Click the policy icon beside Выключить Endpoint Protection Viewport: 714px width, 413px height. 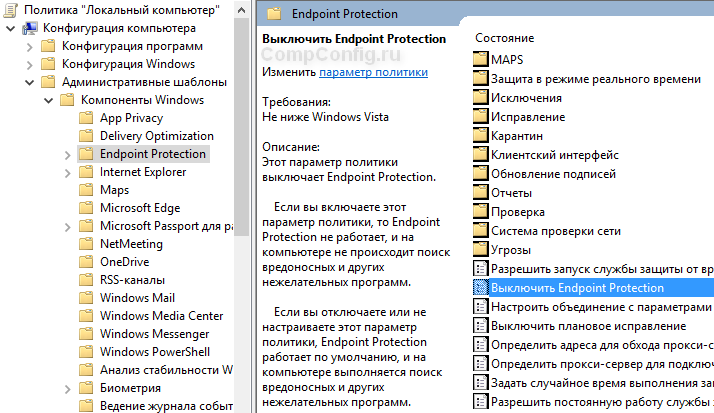tap(480, 288)
